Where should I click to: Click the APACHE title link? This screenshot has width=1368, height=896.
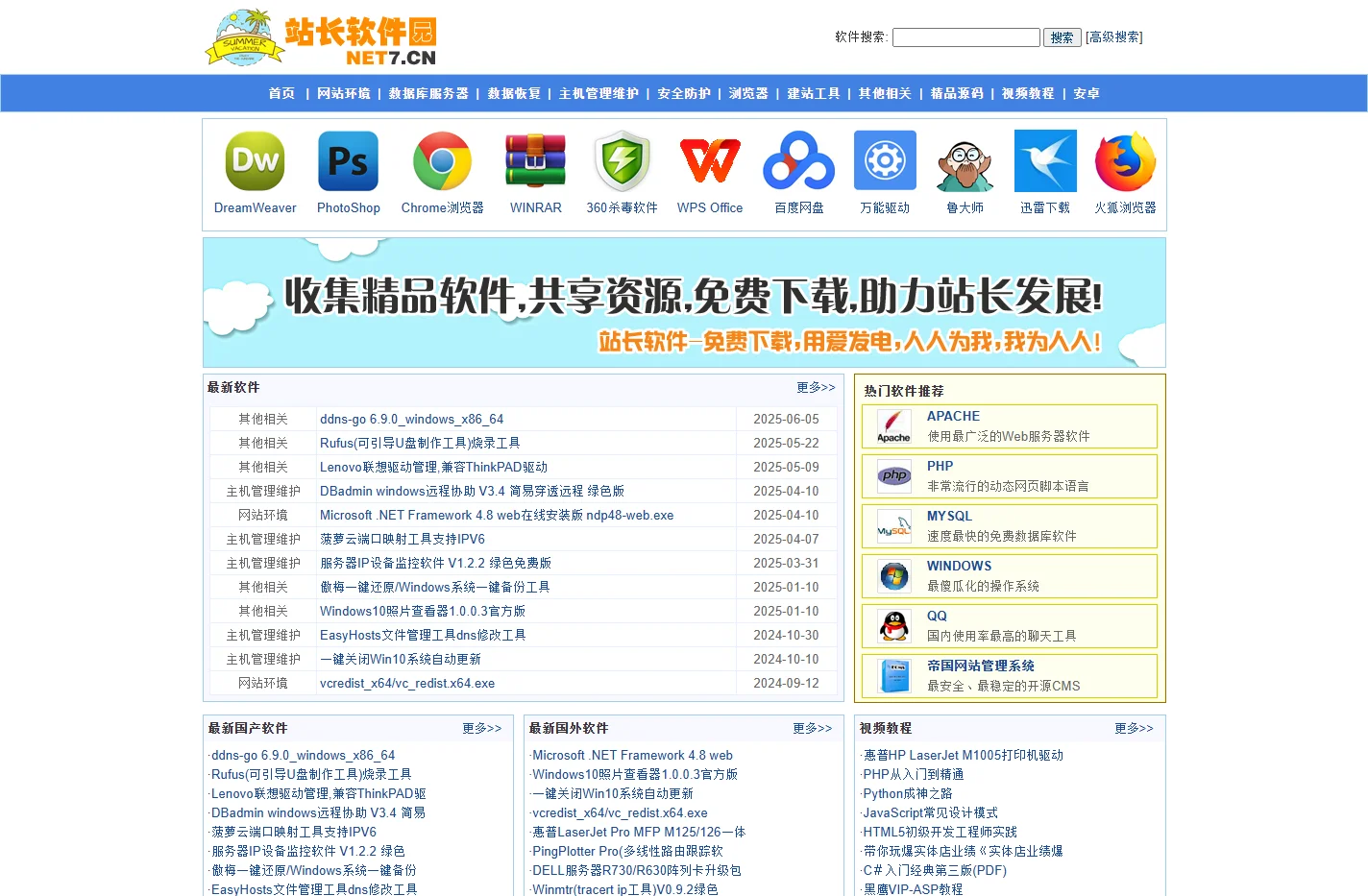point(953,416)
